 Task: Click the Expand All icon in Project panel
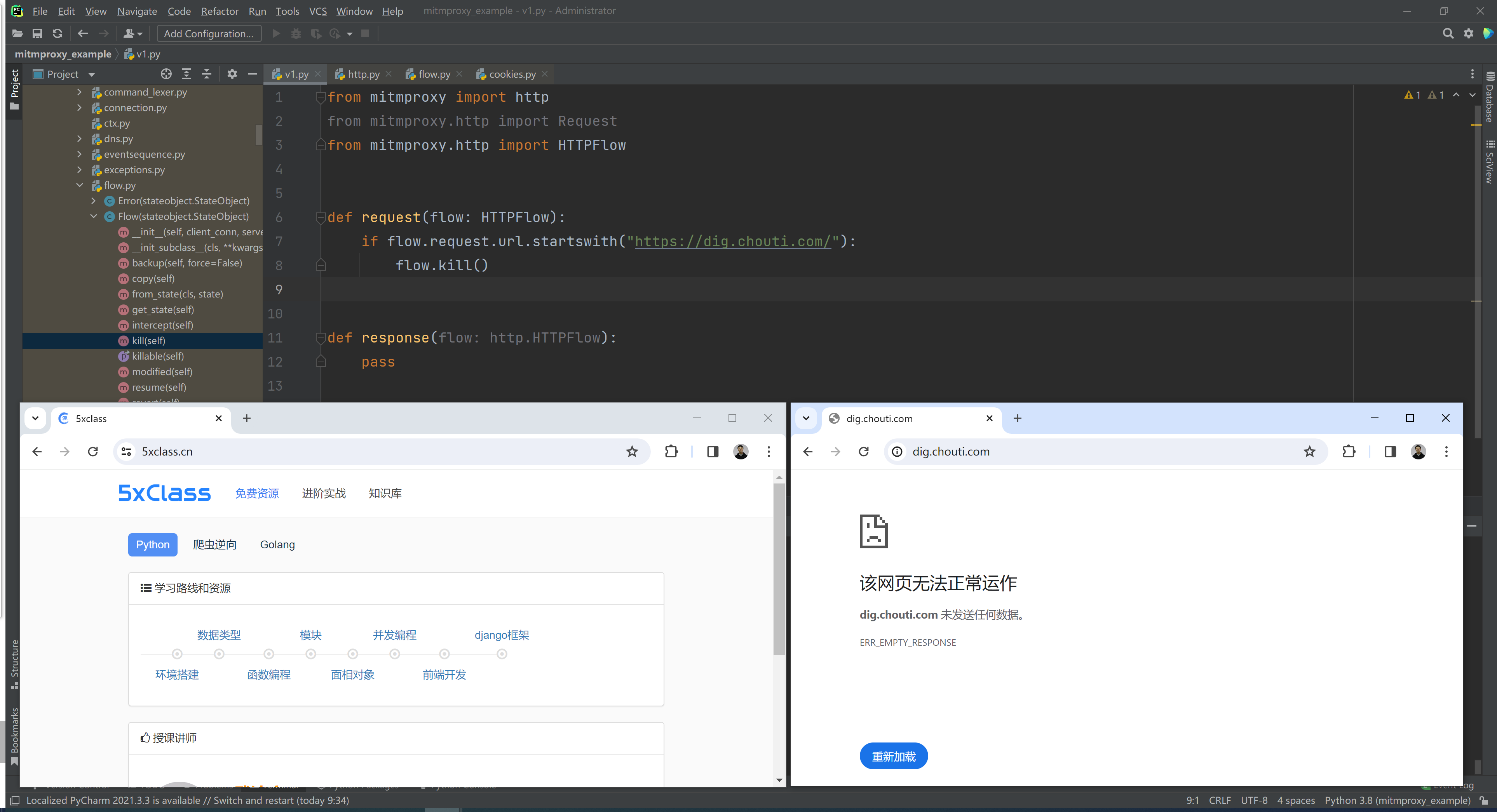tap(186, 74)
